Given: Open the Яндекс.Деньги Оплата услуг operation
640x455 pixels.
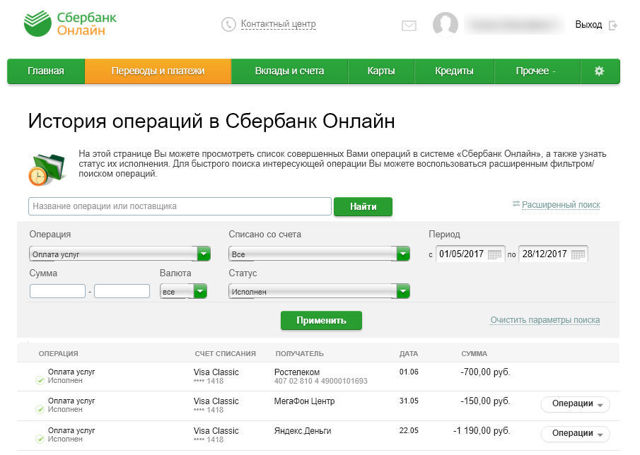Looking at the screenshot, I should [x=71, y=431].
